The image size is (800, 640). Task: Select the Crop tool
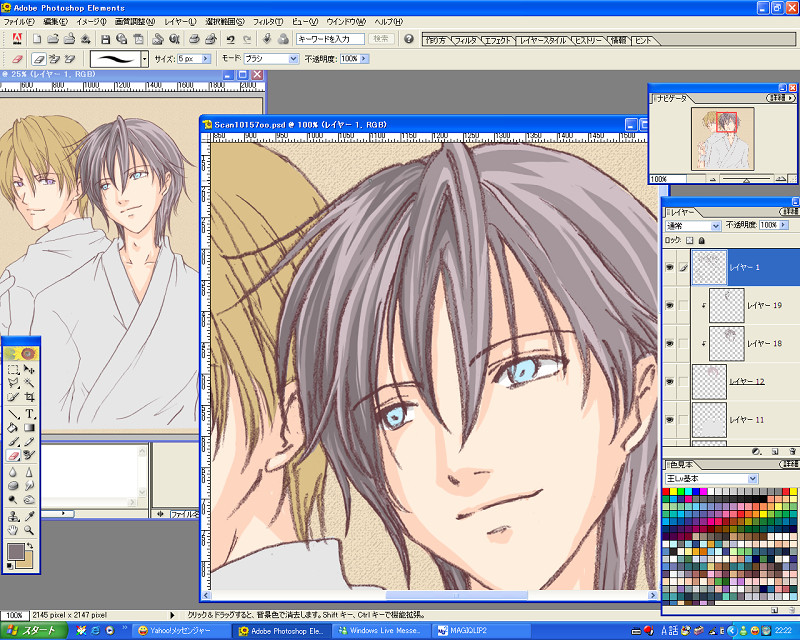coord(29,397)
